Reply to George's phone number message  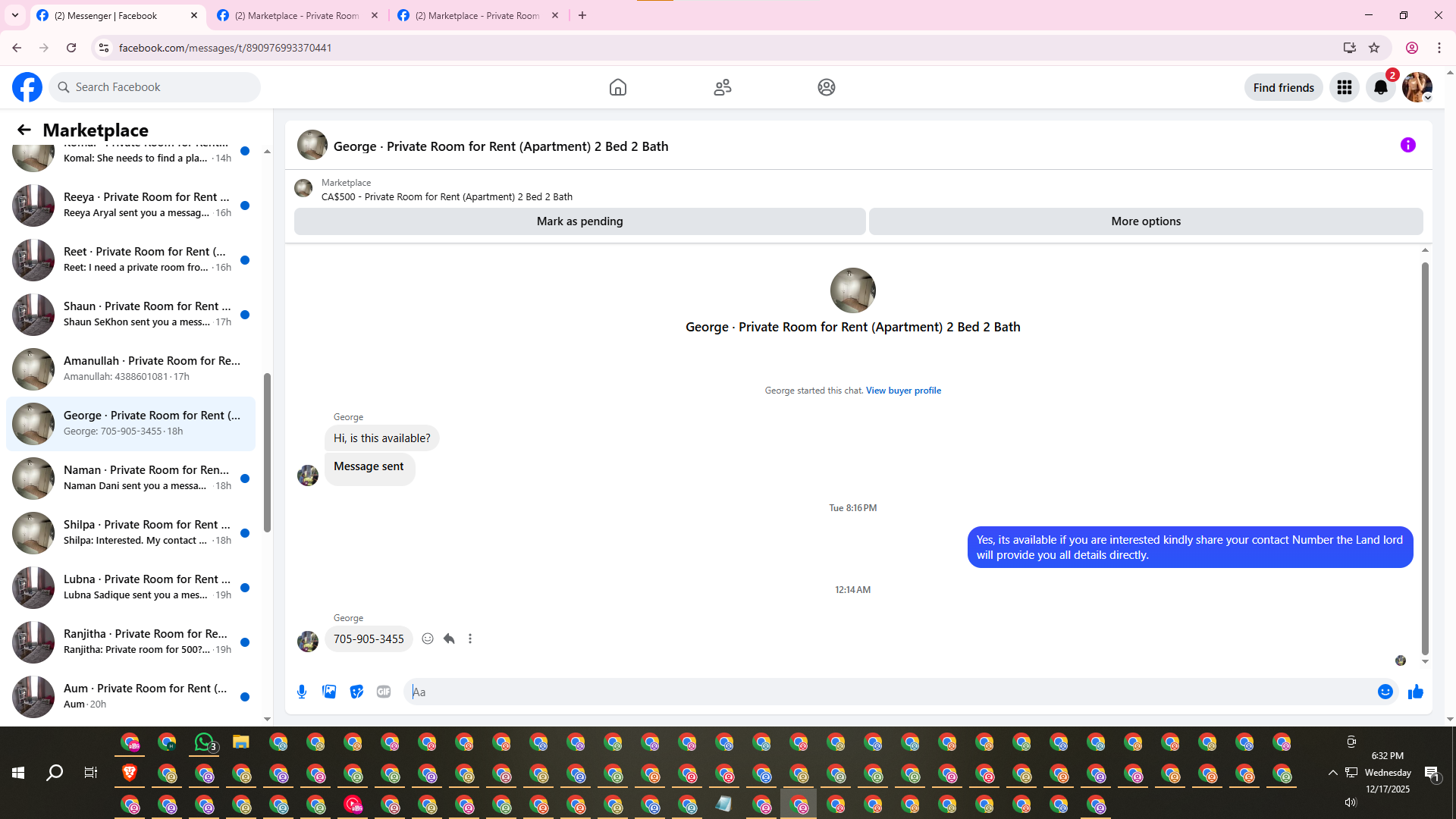point(449,639)
